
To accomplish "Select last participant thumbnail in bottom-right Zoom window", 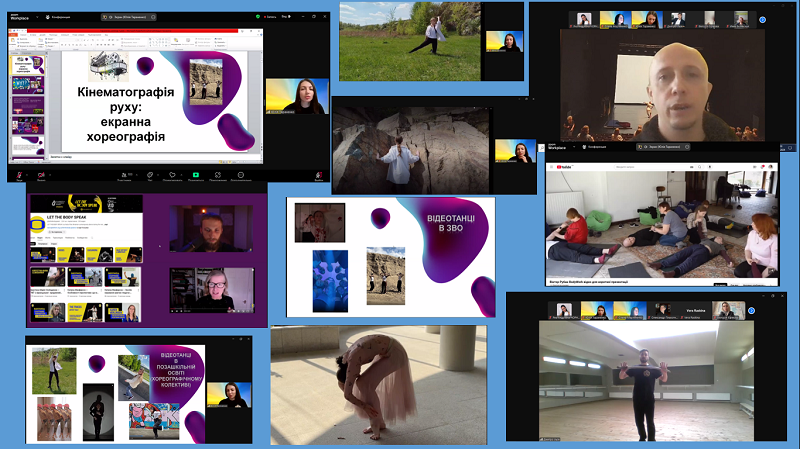I will click(x=728, y=310).
